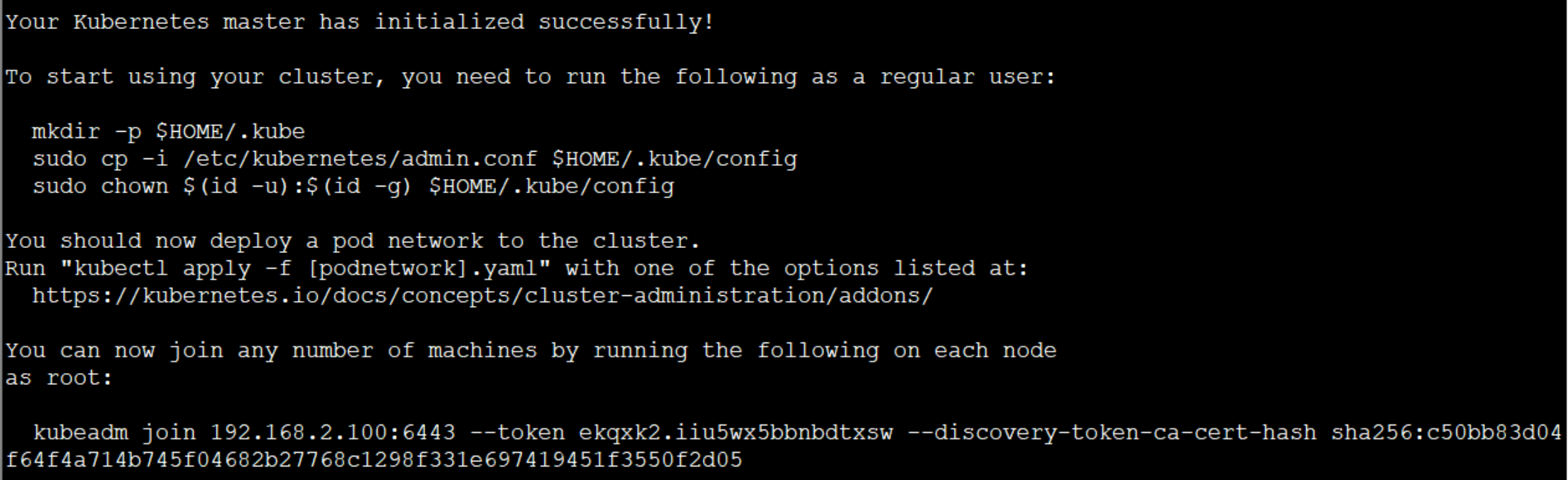
Task: Click the "You can now join" line
Action: (x=531, y=351)
